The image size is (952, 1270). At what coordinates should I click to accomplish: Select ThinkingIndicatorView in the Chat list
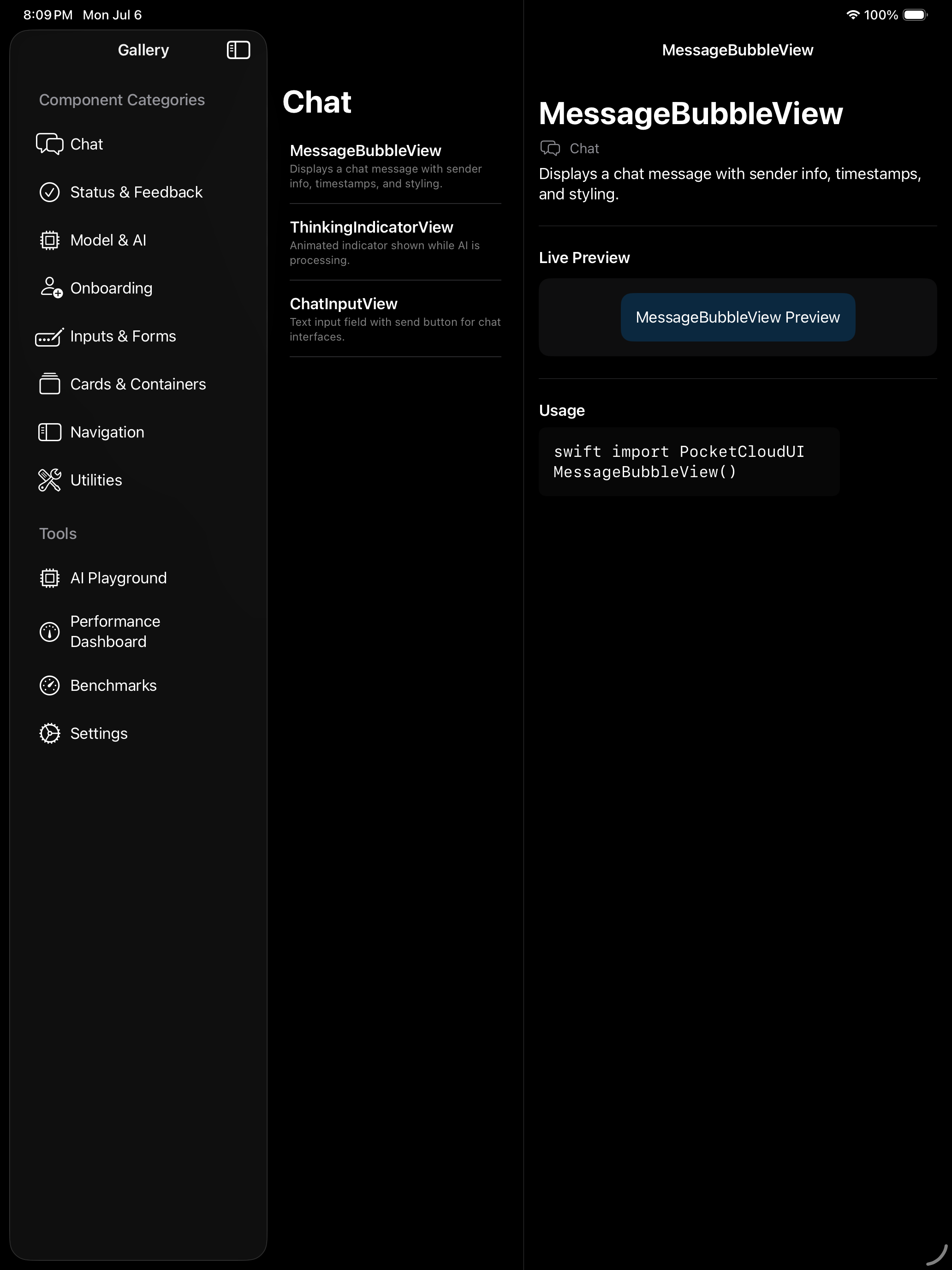tap(395, 242)
